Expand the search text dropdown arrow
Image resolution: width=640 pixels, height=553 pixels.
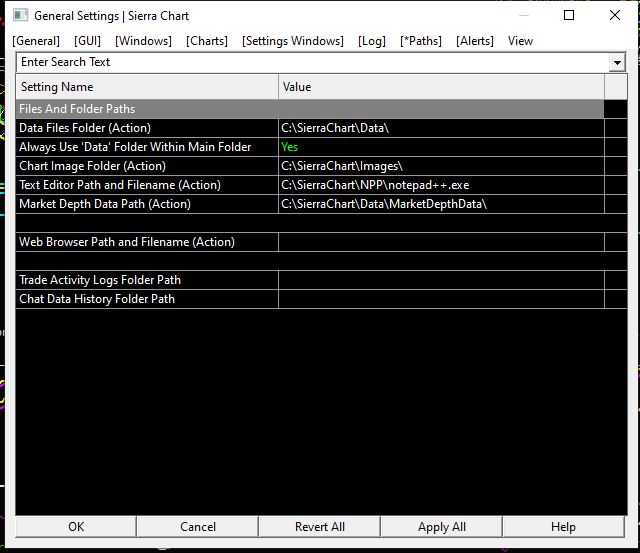(x=617, y=62)
